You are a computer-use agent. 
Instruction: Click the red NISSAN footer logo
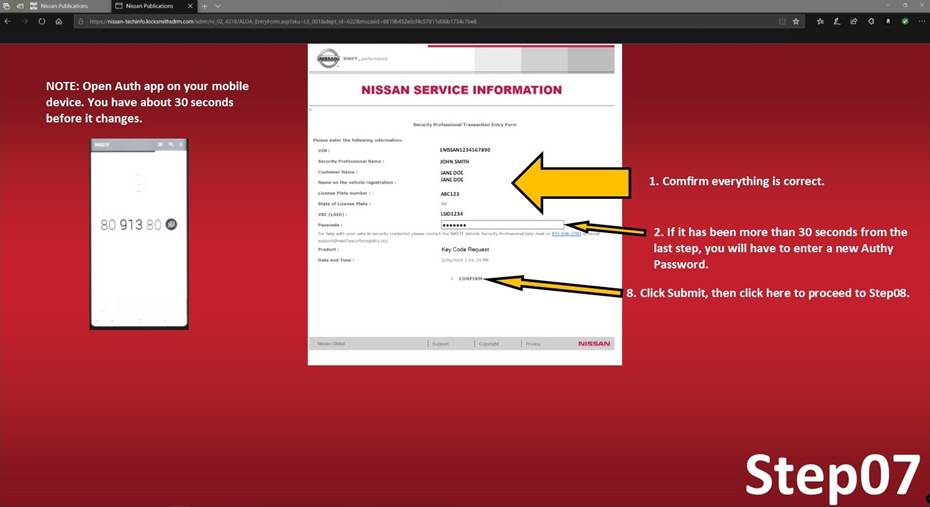coord(594,344)
